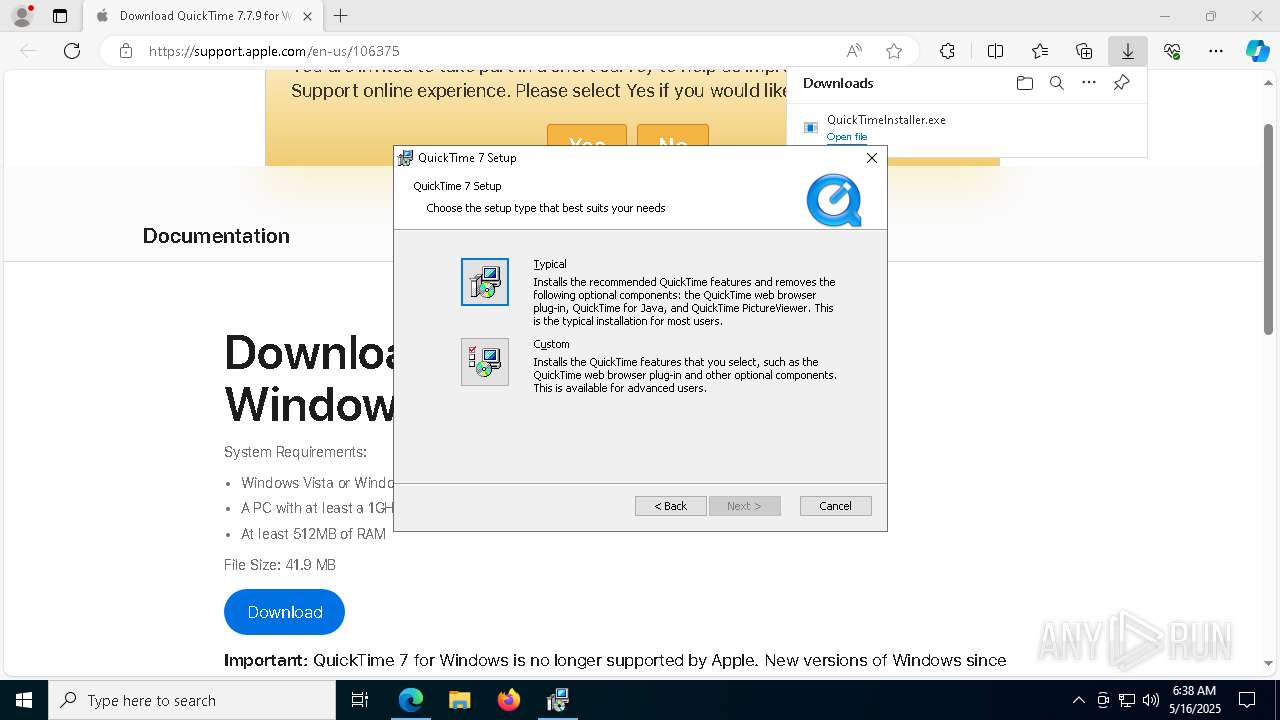The height and width of the screenshot is (720, 1280).
Task: Click the blue Download button on page
Action: [285, 612]
